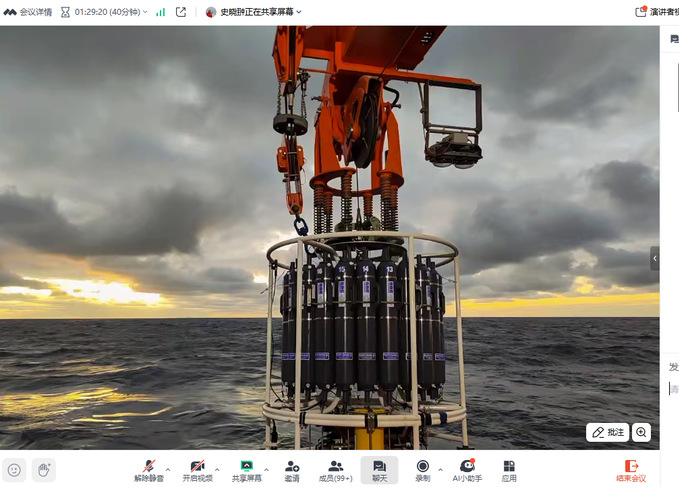Expand video options arrow beside 开启视频

click(217, 468)
